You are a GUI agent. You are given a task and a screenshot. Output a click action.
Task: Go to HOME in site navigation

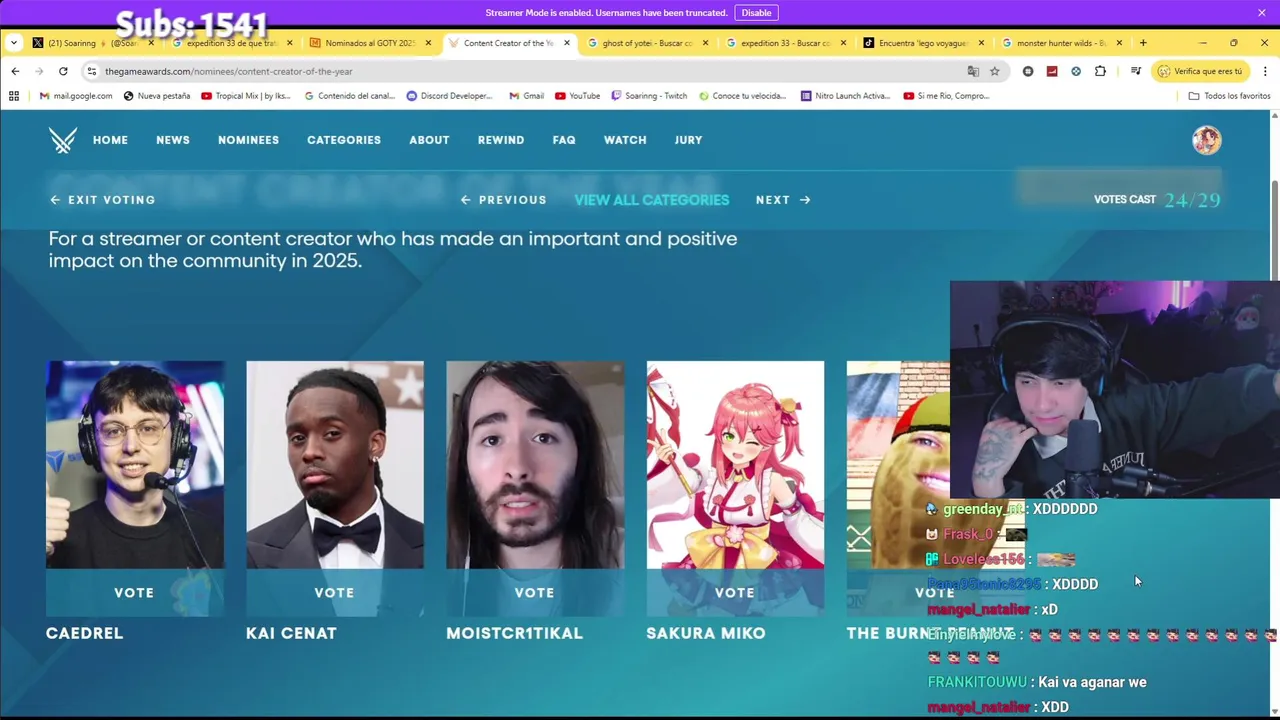click(x=110, y=140)
